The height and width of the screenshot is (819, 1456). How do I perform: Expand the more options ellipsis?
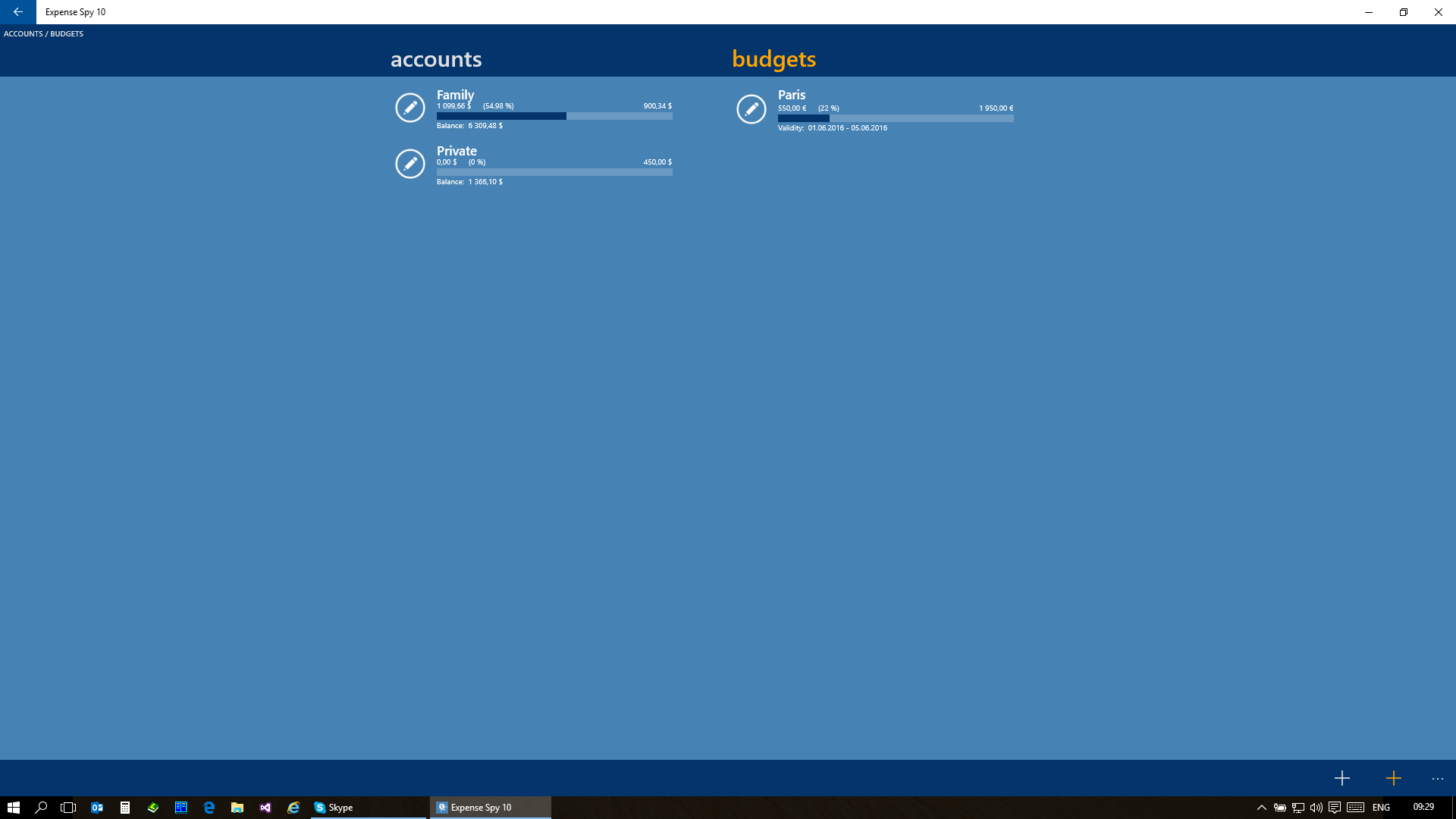pyautogui.click(x=1438, y=779)
